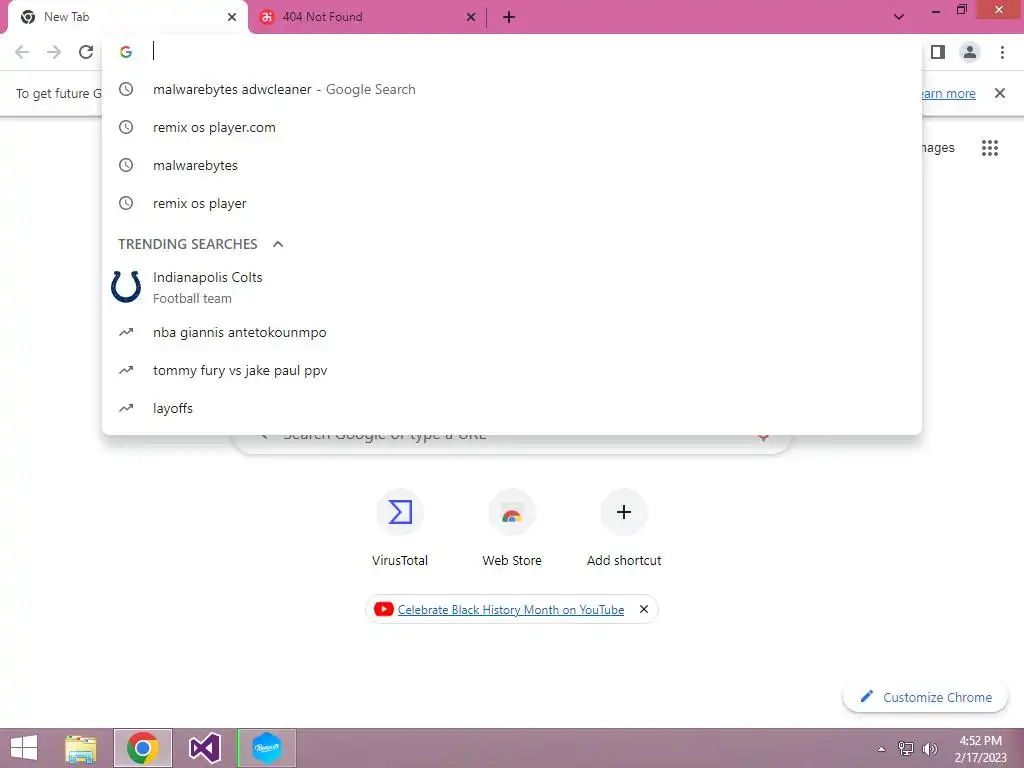The height and width of the screenshot is (768, 1024).
Task: Open the Chrome three-dot menu
Action: pyautogui.click(x=1002, y=52)
